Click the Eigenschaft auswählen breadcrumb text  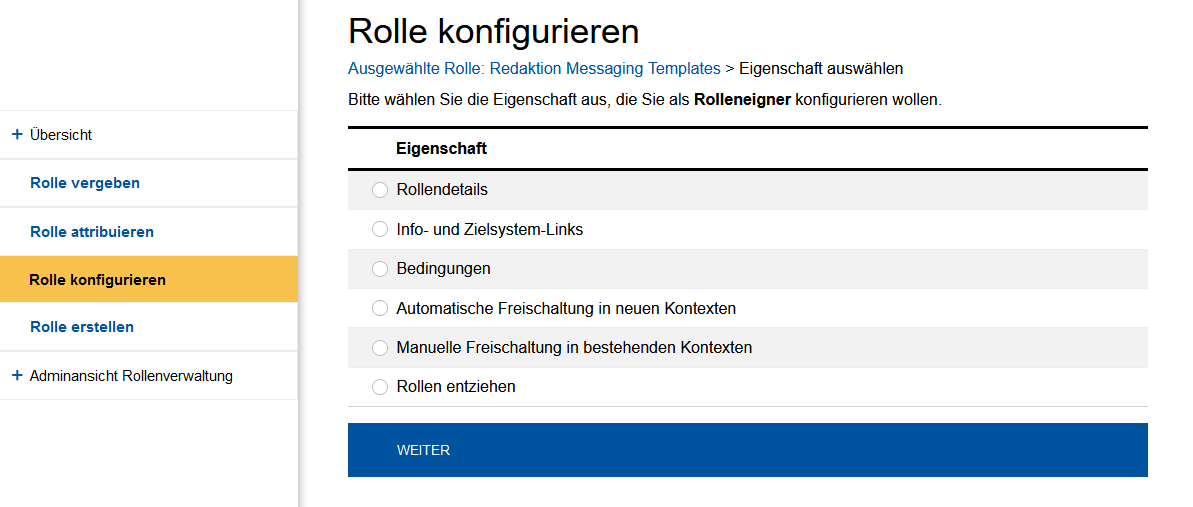pyautogui.click(x=821, y=69)
